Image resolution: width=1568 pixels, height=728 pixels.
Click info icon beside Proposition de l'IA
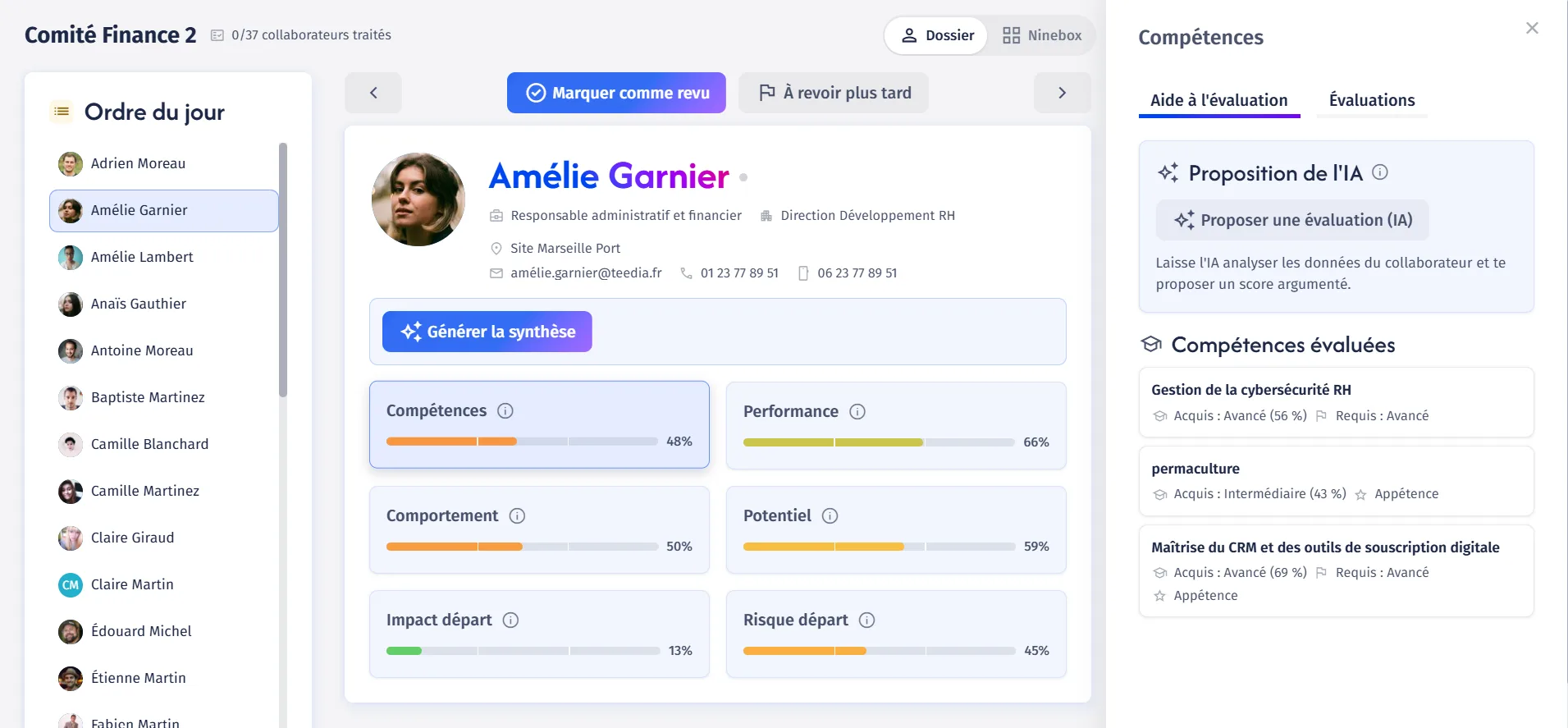click(1380, 172)
